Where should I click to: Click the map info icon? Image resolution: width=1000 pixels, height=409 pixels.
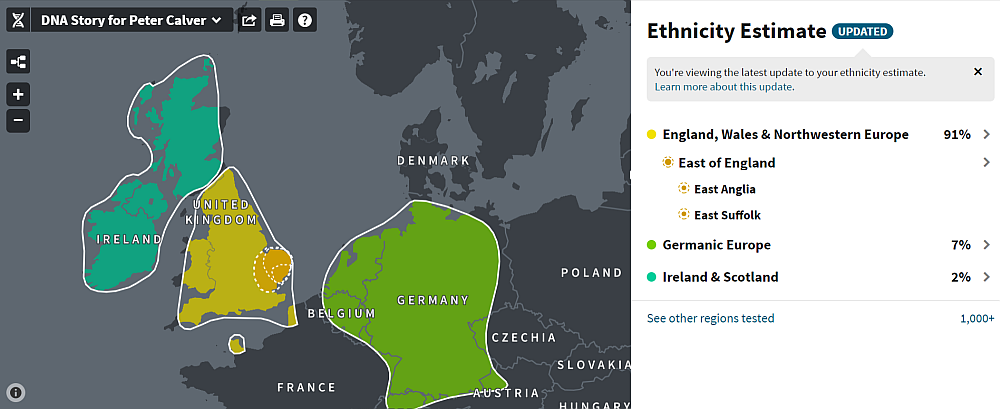click(16, 392)
